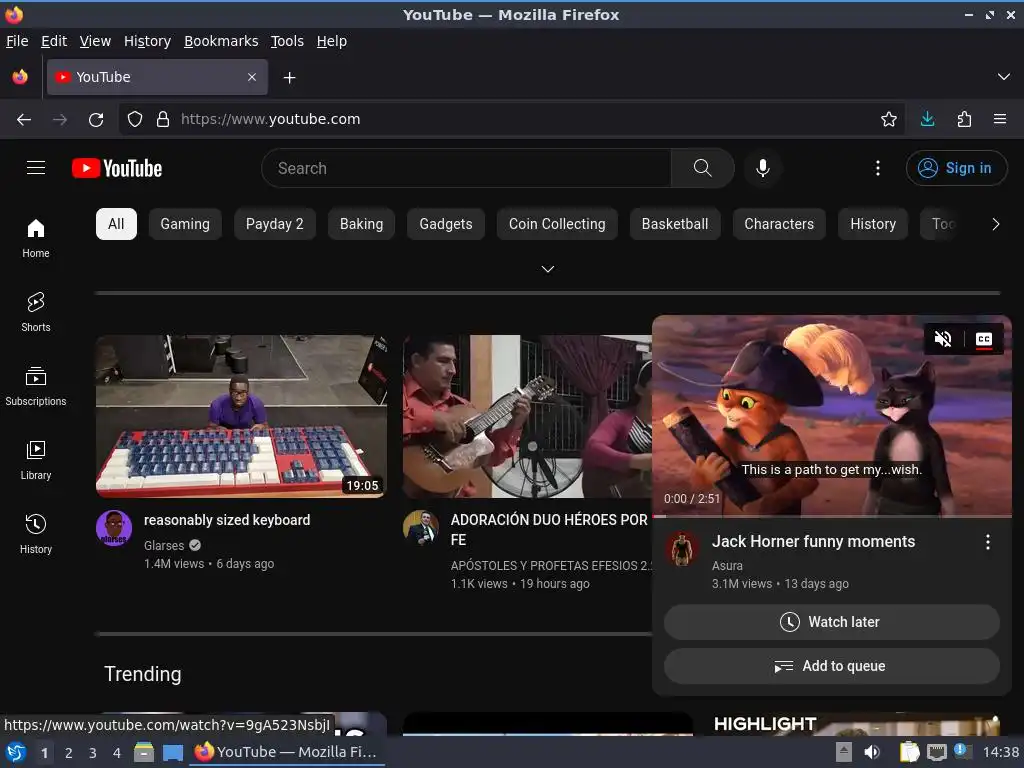Click Add to queue button
This screenshot has height=768, width=1024.
click(x=831, y=666)
